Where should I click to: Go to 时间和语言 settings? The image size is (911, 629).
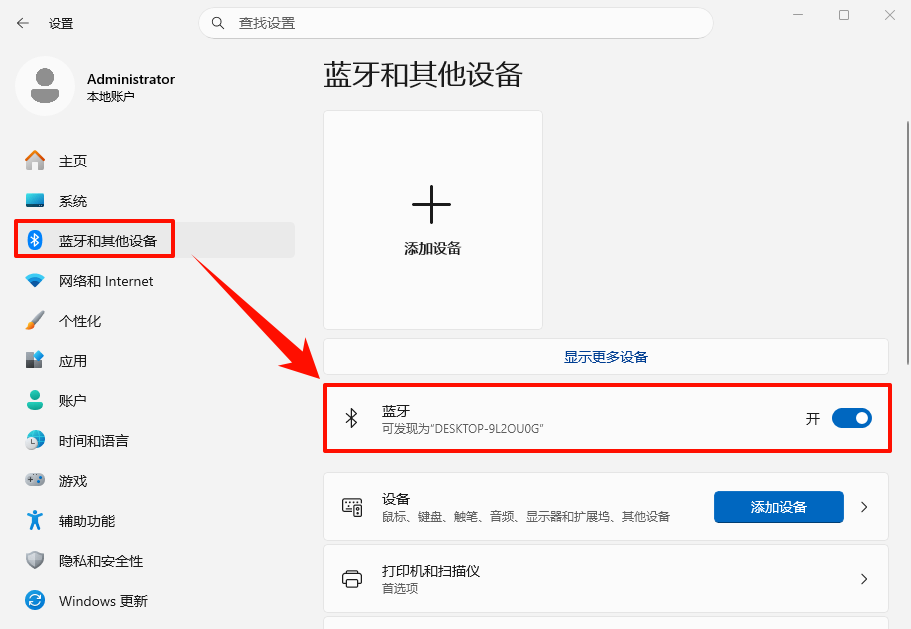click(155, 440)
